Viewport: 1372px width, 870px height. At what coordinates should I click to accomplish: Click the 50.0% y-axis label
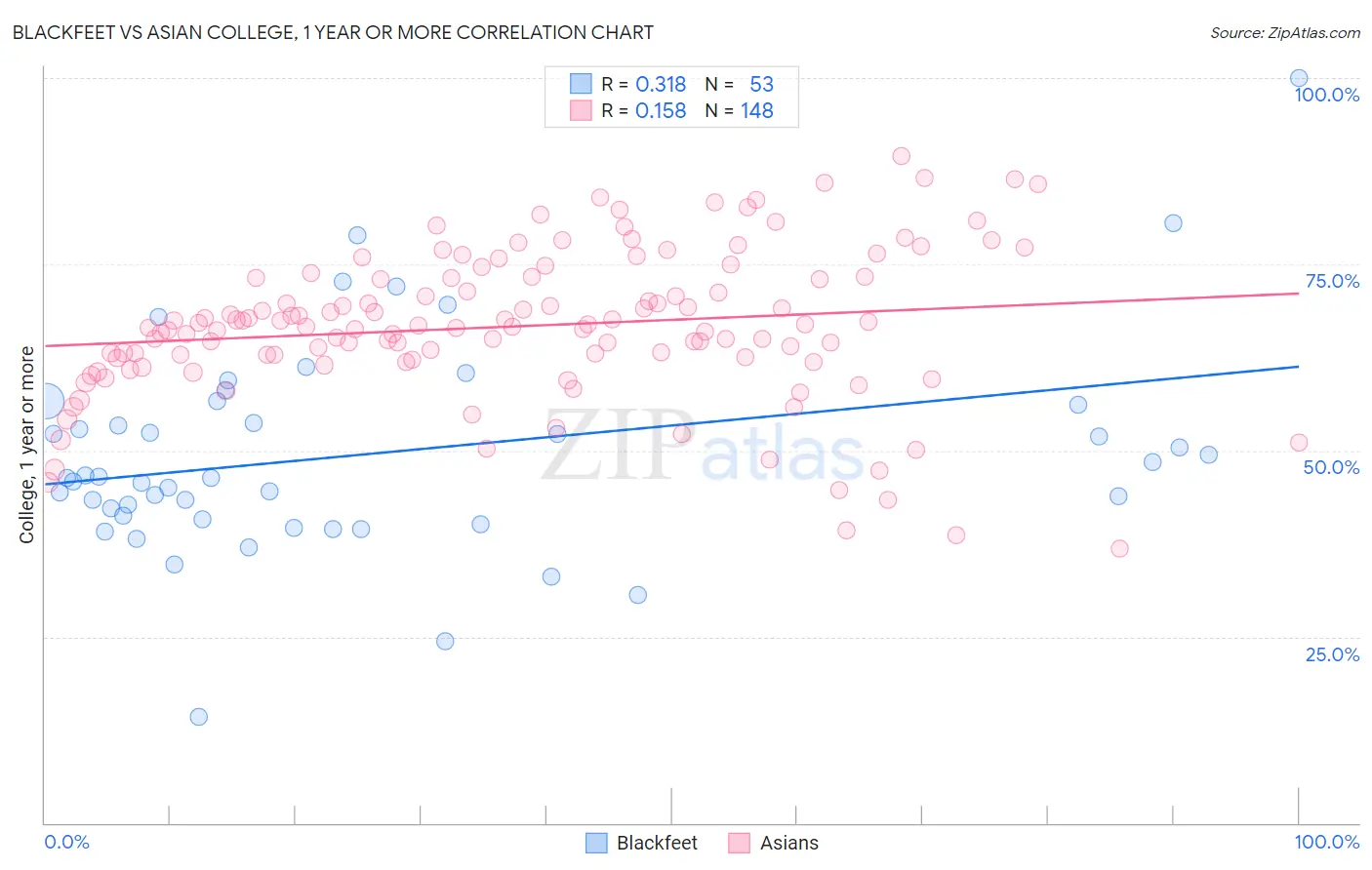[x=1332, y=467]
